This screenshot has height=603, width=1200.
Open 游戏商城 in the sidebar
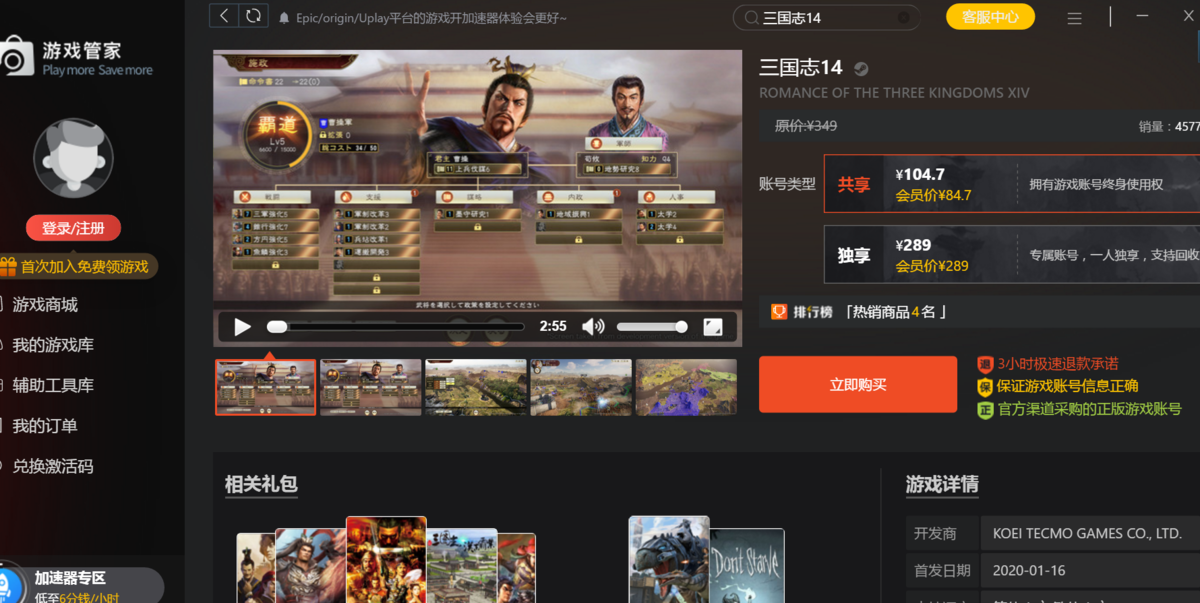(45, 304)
